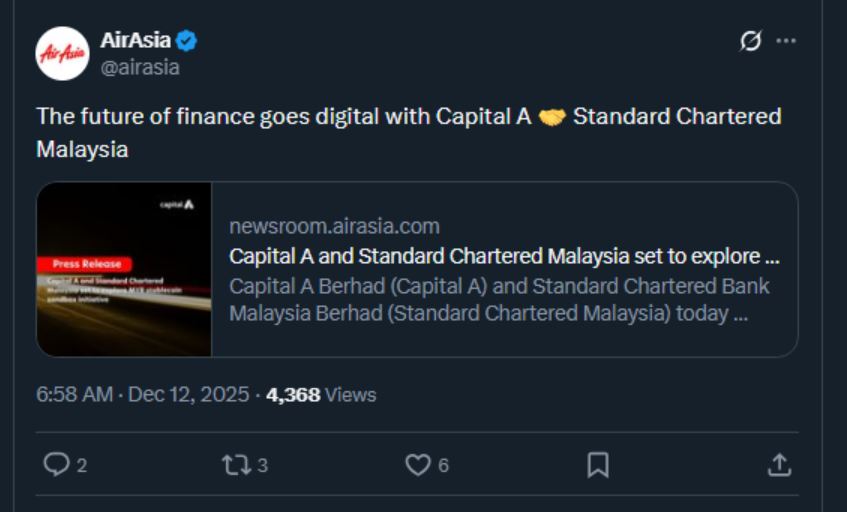The width and height of the screenshot is (847, 512).
Task: Click the Press Release label on thumbnail
Action: tap(87, 264)
